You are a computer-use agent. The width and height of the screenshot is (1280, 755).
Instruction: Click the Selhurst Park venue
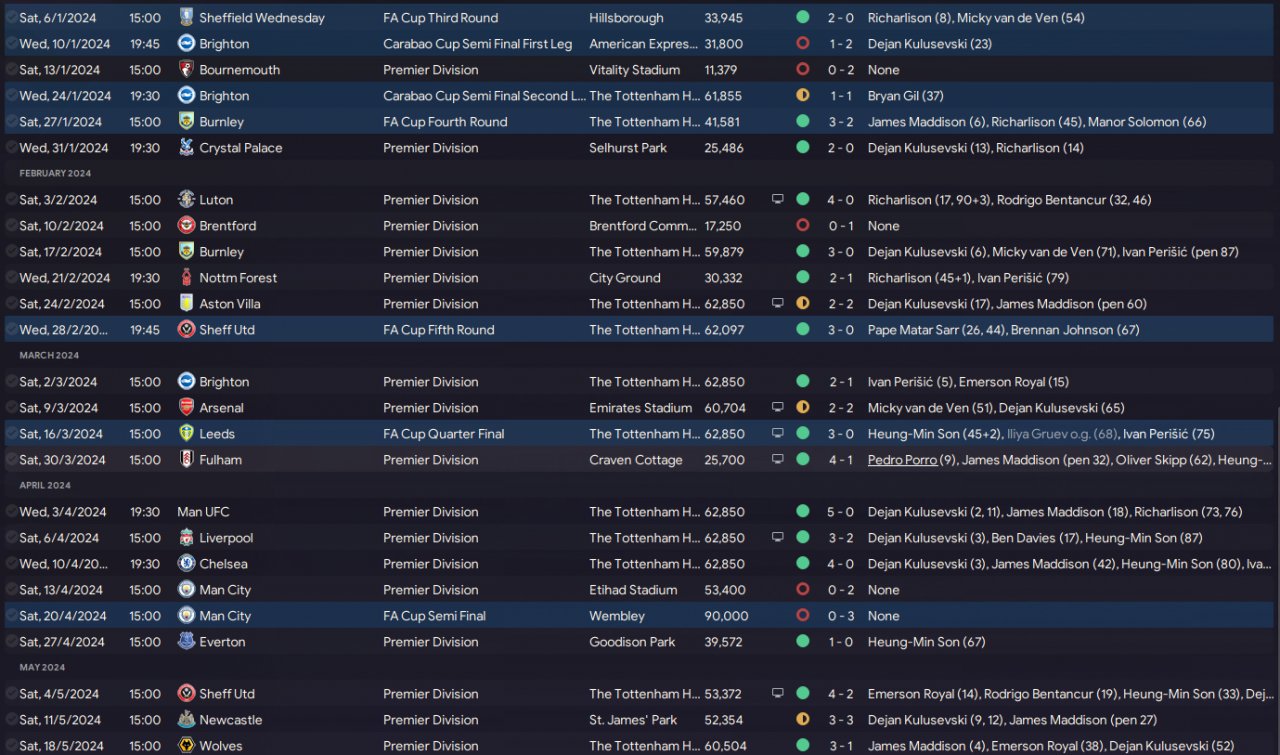coord(630,148)
